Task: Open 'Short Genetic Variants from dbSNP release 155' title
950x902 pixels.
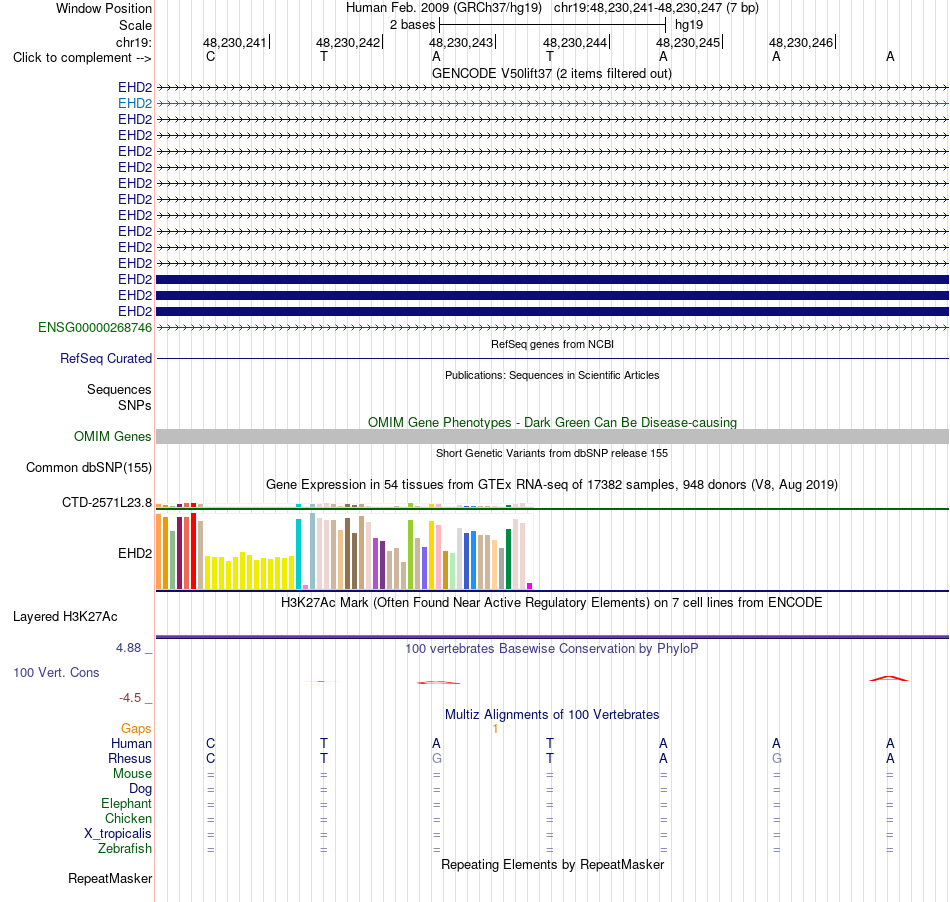Action: (x=552, y=453)
